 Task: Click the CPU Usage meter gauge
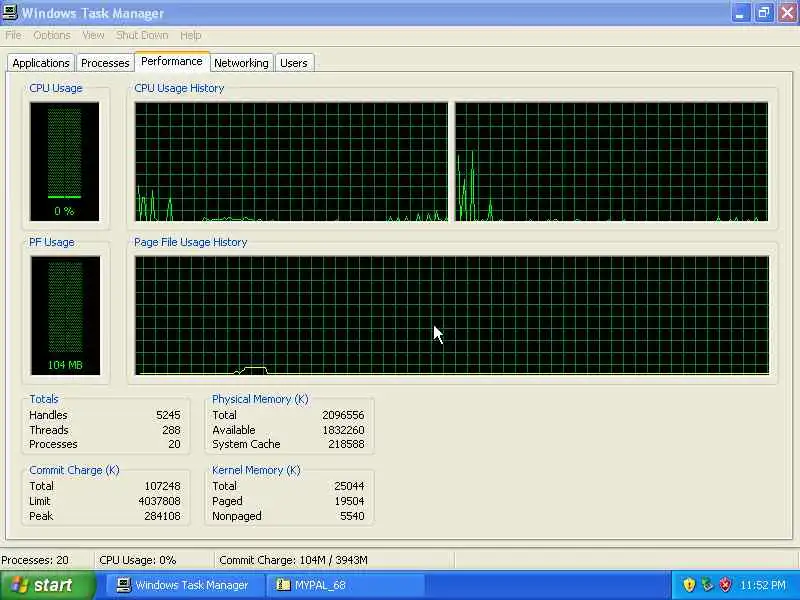click(x=64, y=161)
